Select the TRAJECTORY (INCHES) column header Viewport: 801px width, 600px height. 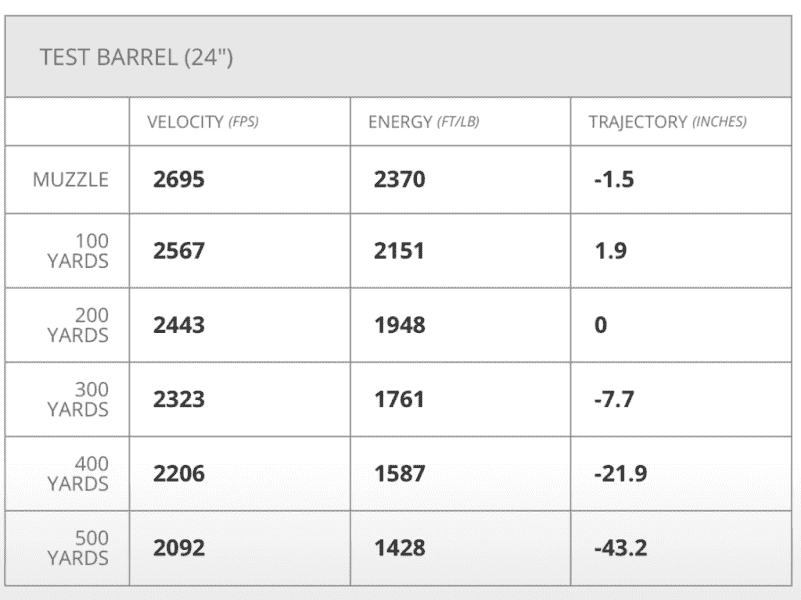point(667,122)
